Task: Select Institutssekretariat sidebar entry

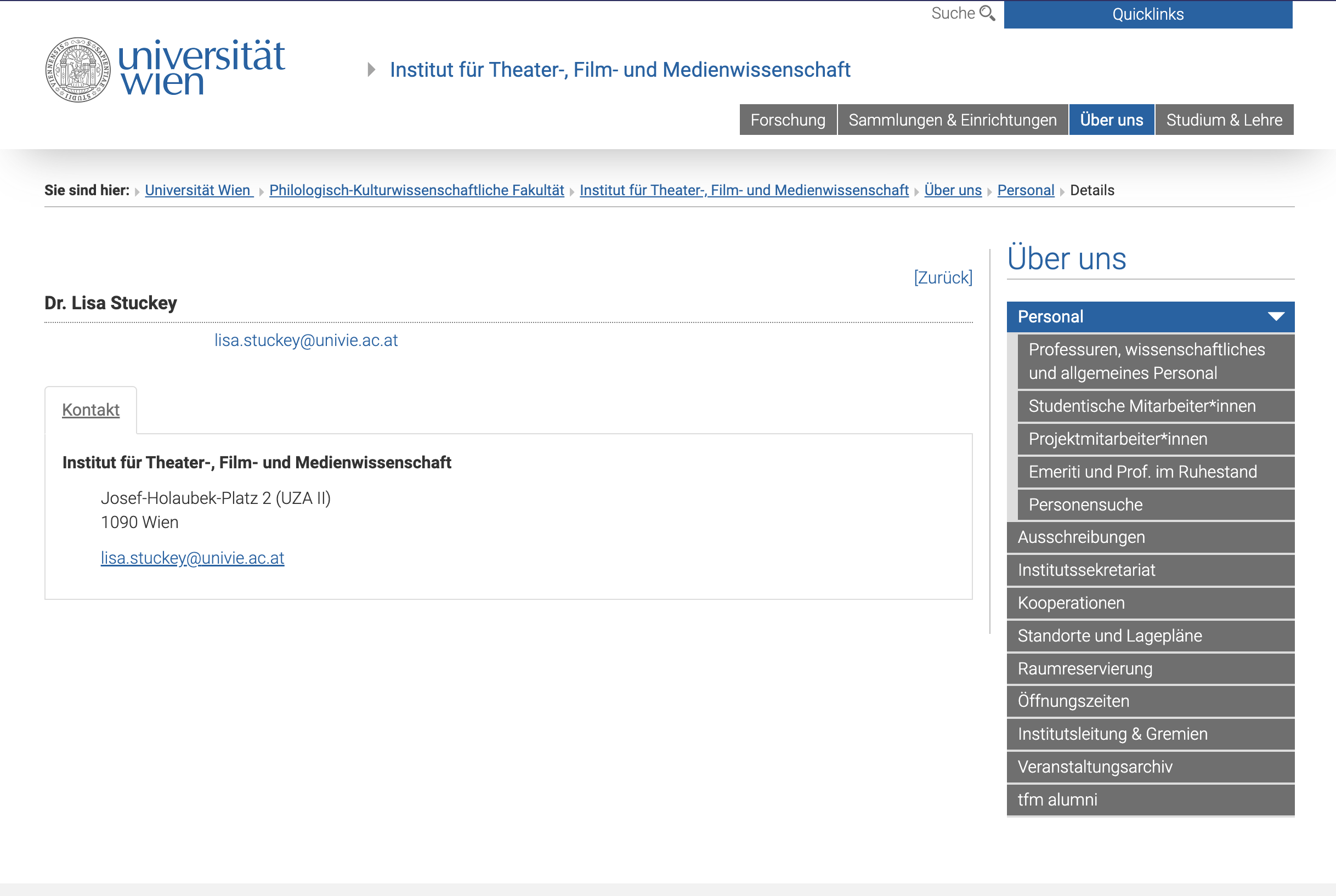Action: 1086,570
